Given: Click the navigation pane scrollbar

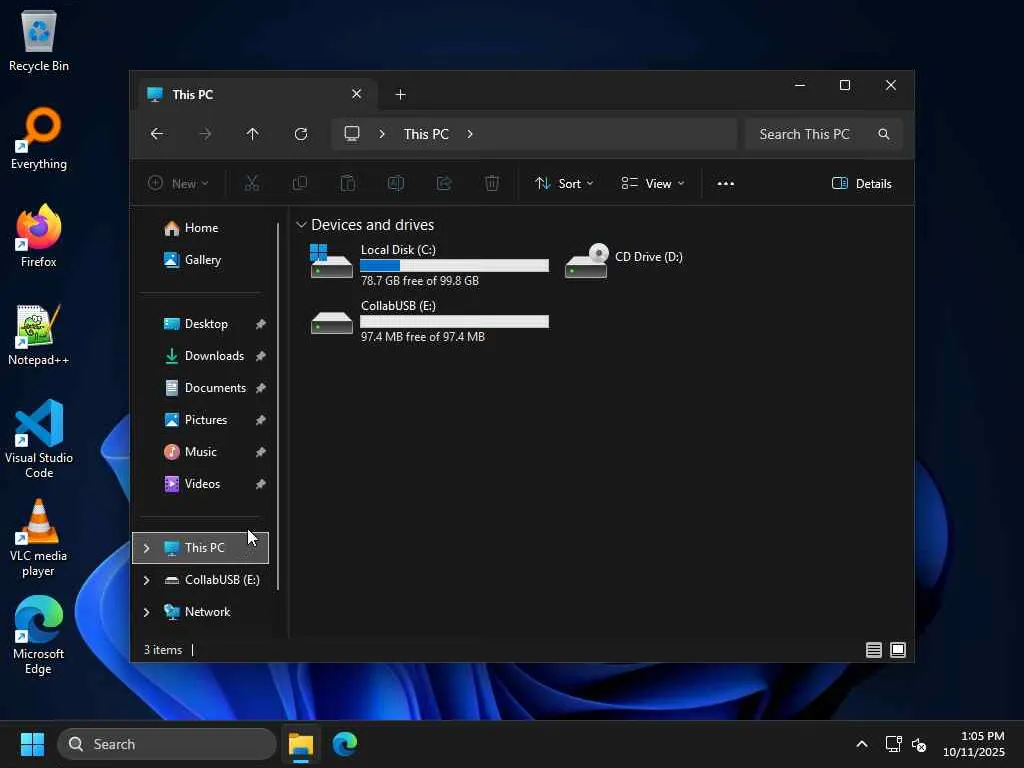Looking at the screenshot, I should [x=278, y=406].
